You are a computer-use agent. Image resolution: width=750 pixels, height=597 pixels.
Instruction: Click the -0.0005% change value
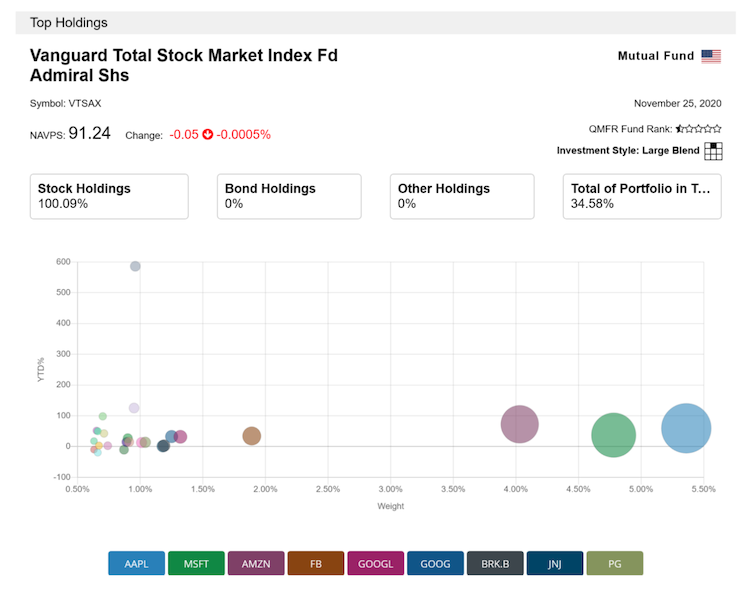coord(243,134)
